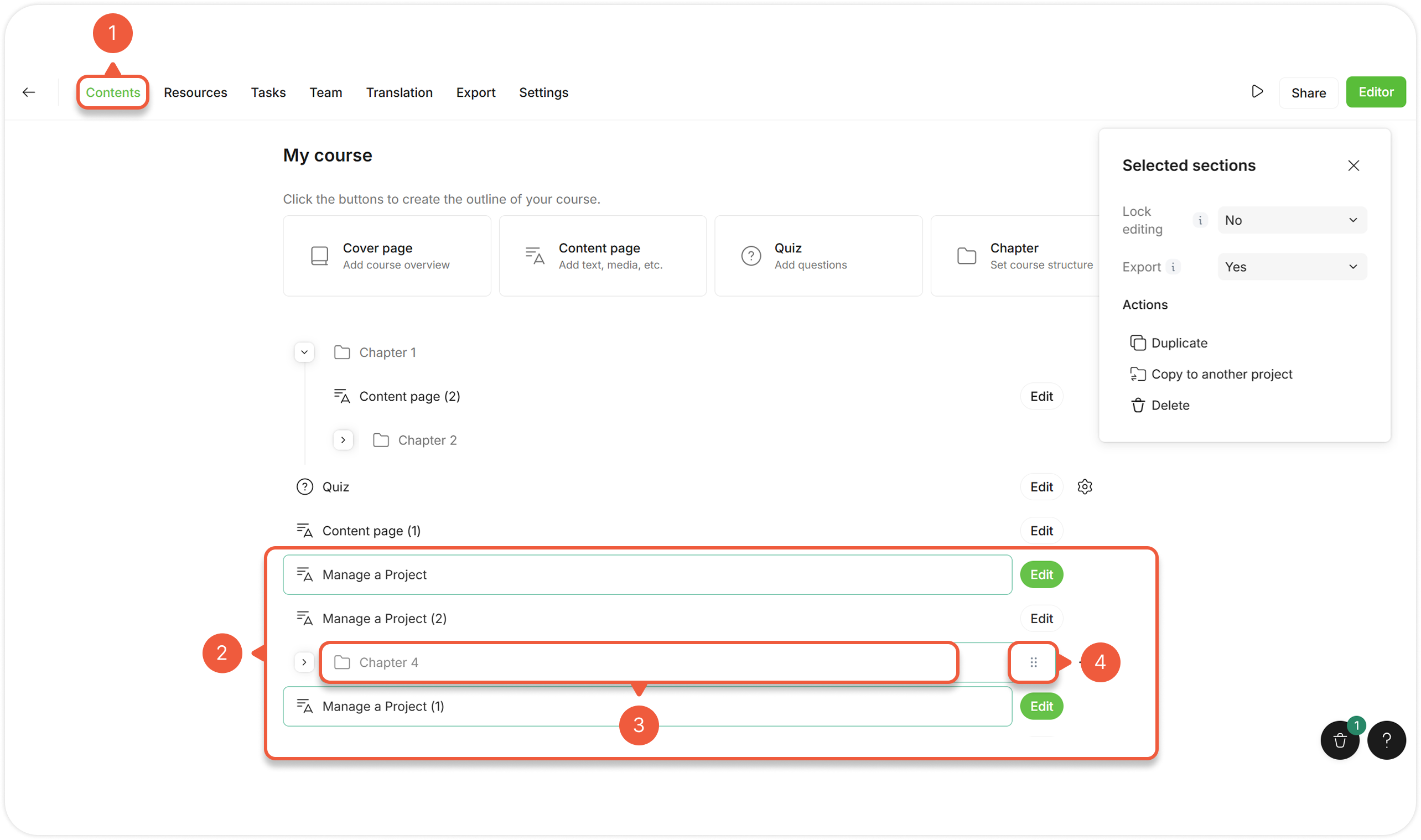Open the help question mark button
The height and width of the screenshot is (840, 1421).
click(x=1386, y=740)
